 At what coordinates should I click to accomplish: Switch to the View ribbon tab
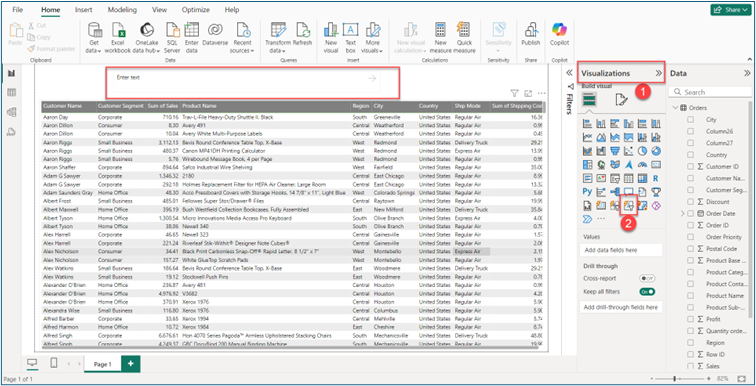click(x=160, y=10)
